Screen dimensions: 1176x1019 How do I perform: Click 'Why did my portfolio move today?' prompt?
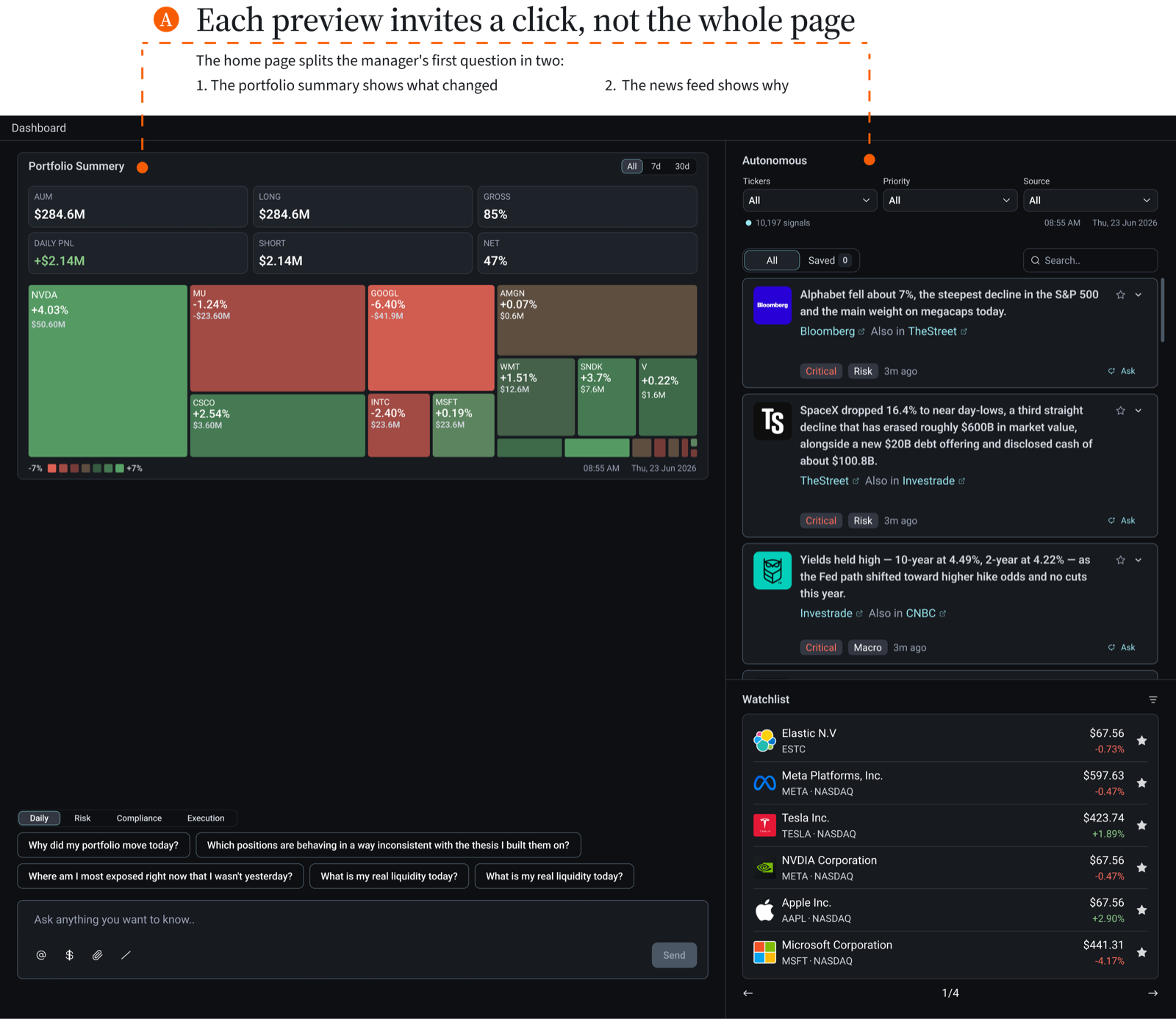click(x=104, y=845)
